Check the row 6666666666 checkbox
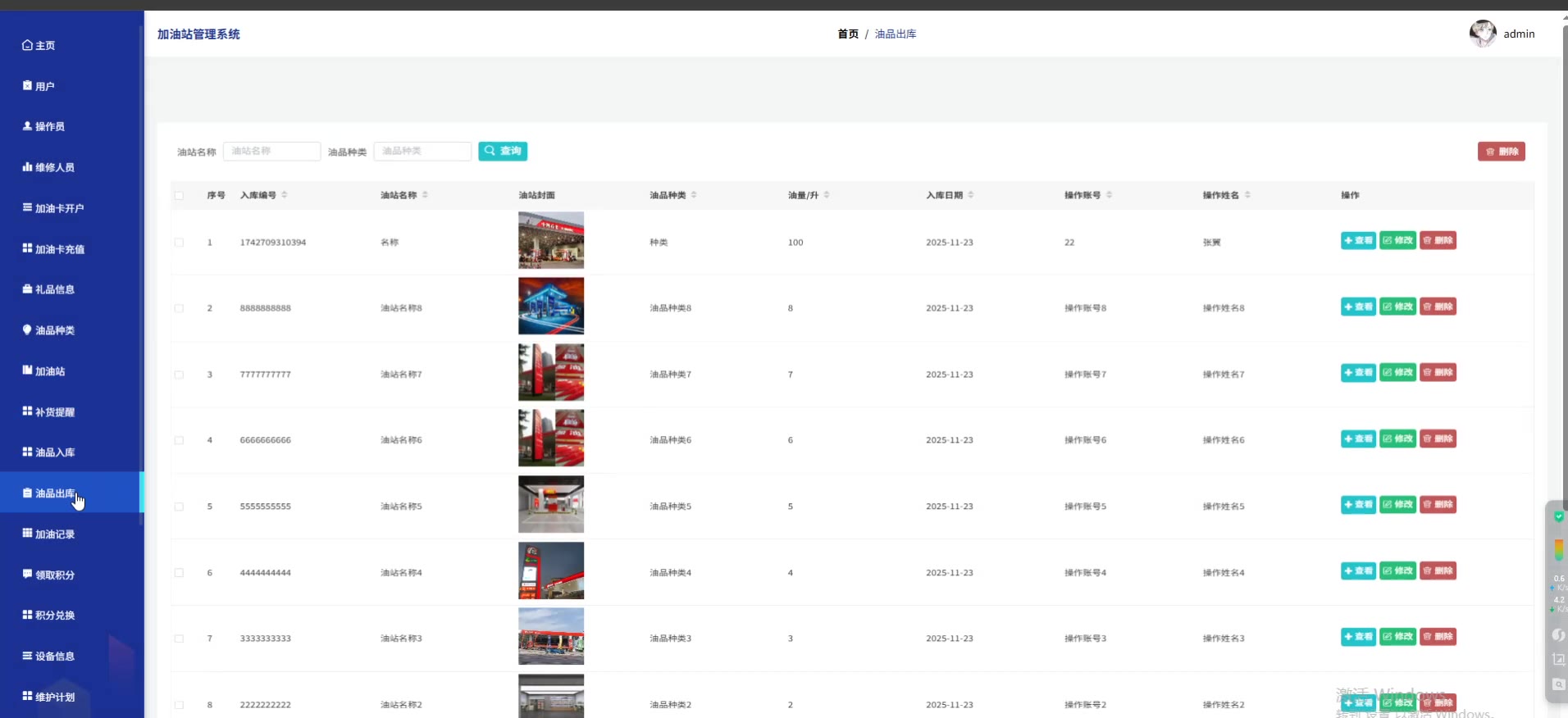 pos(179,440)
